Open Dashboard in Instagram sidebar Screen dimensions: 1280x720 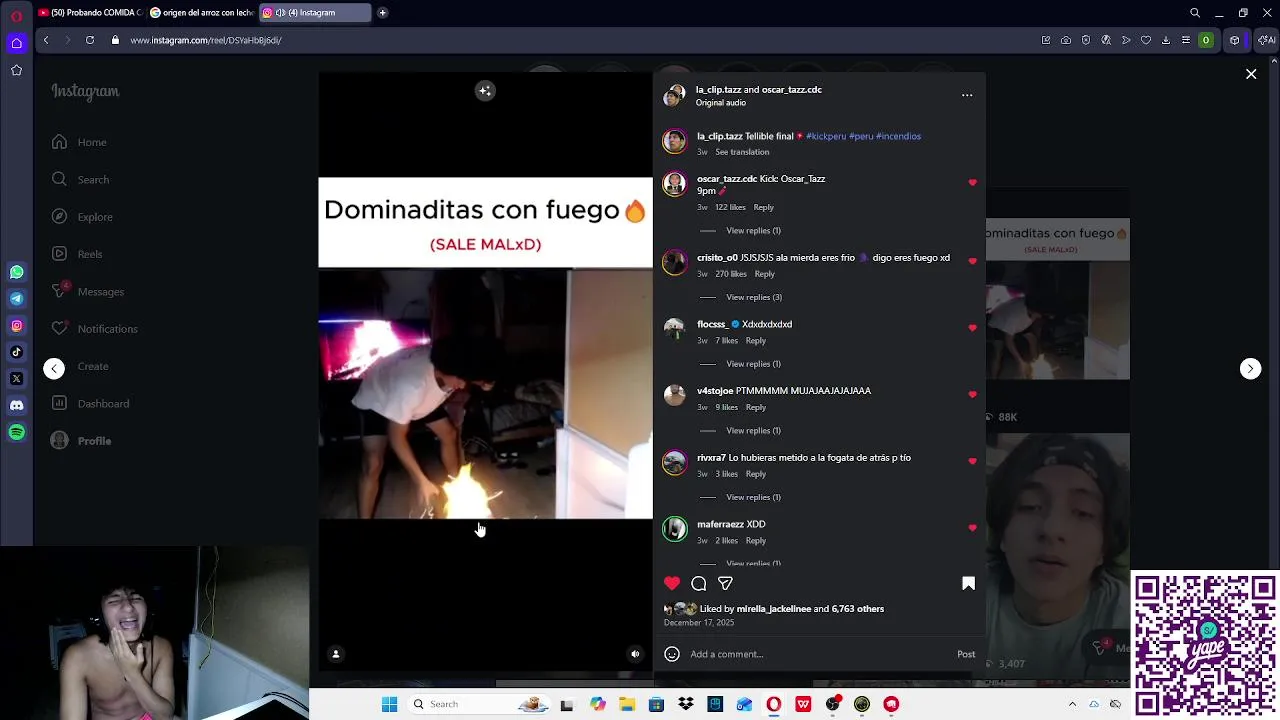click(90, 403)
